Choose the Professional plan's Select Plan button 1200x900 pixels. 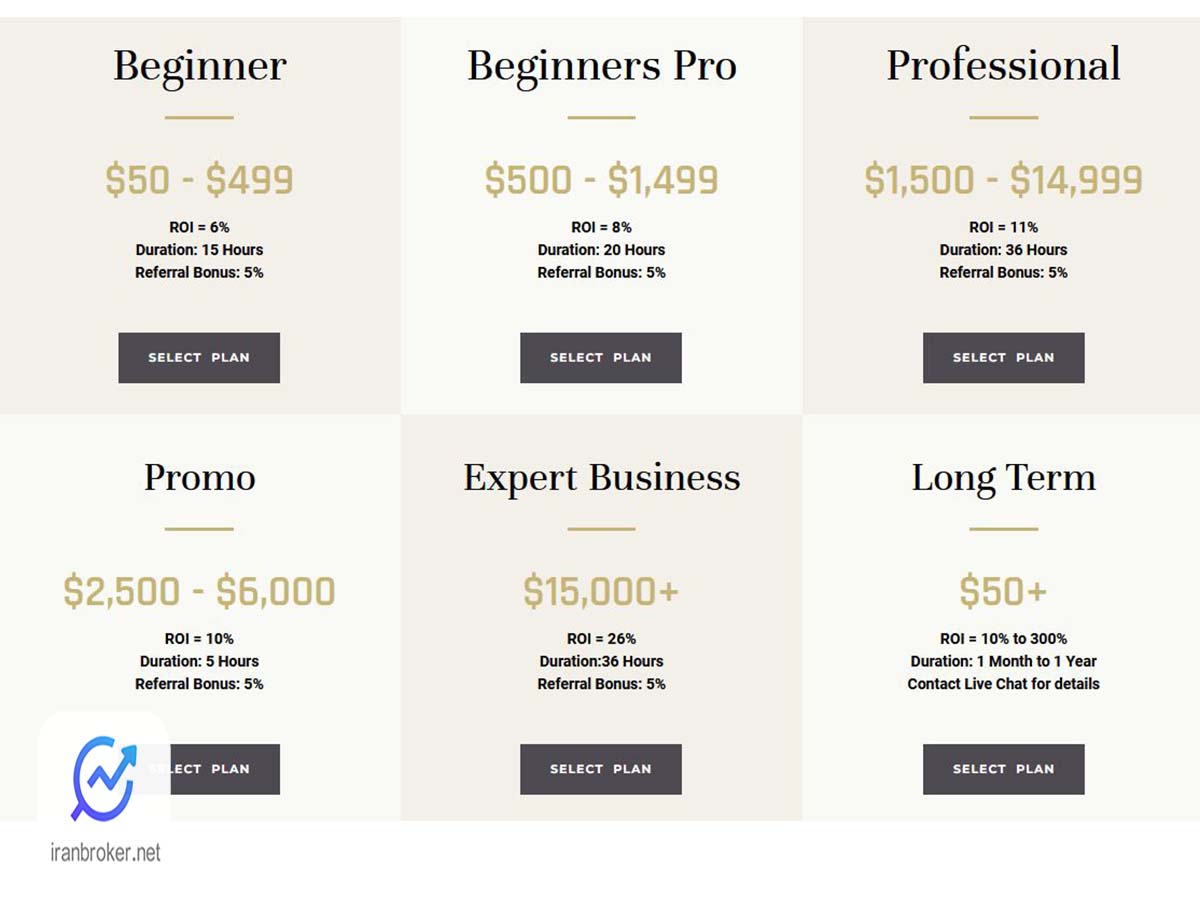pos(1003,358)
